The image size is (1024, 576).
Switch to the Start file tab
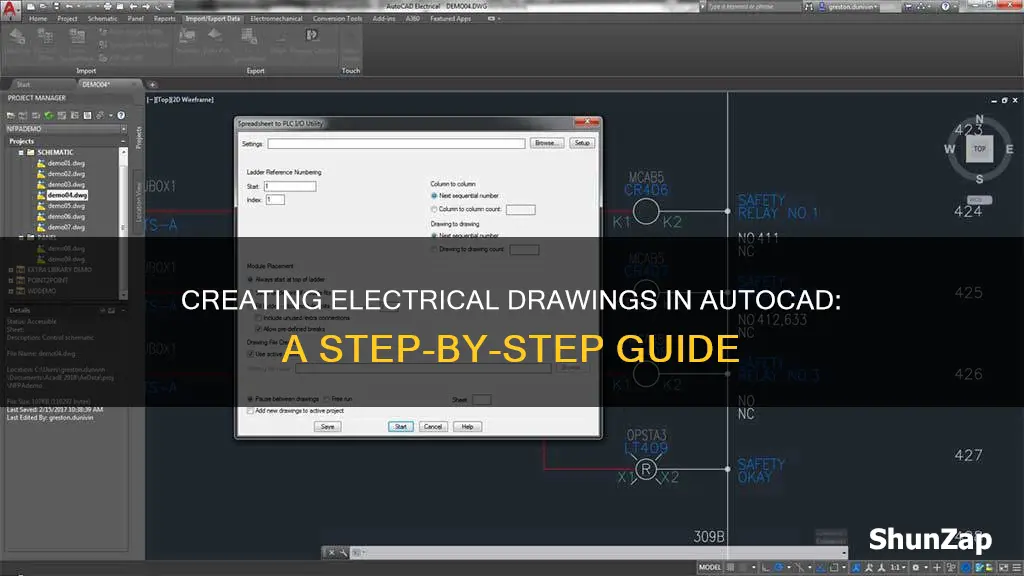[24, 84]
